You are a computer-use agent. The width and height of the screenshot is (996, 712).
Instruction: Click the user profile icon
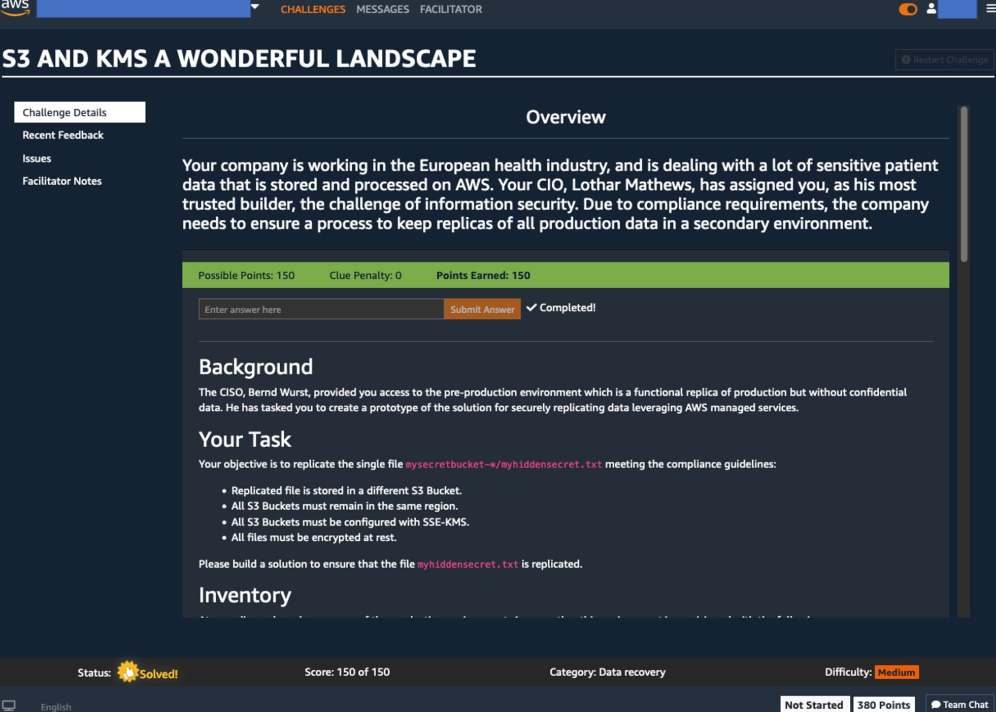(931, 8)
